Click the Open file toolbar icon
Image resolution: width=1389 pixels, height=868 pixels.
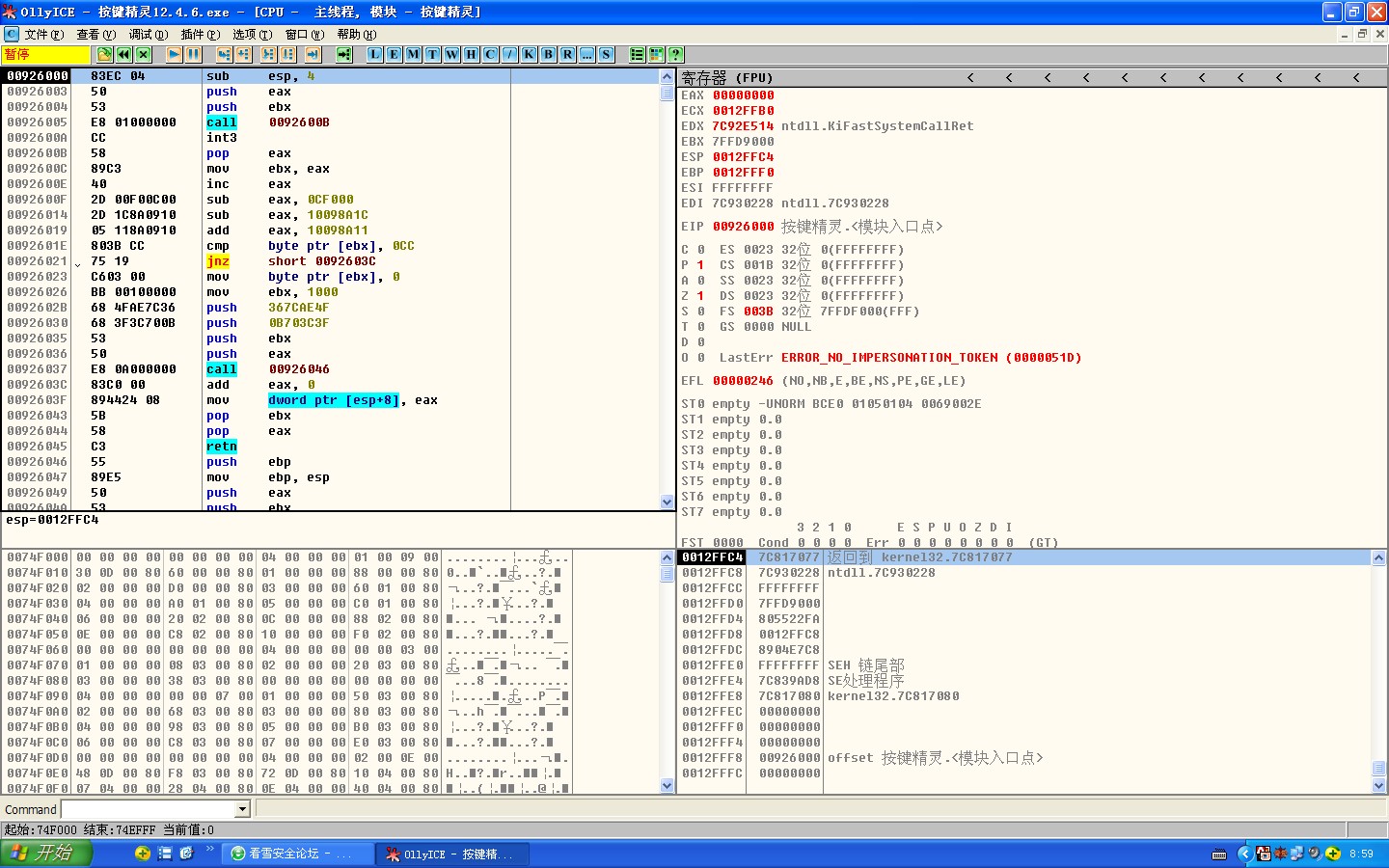[x=105, y=55]
